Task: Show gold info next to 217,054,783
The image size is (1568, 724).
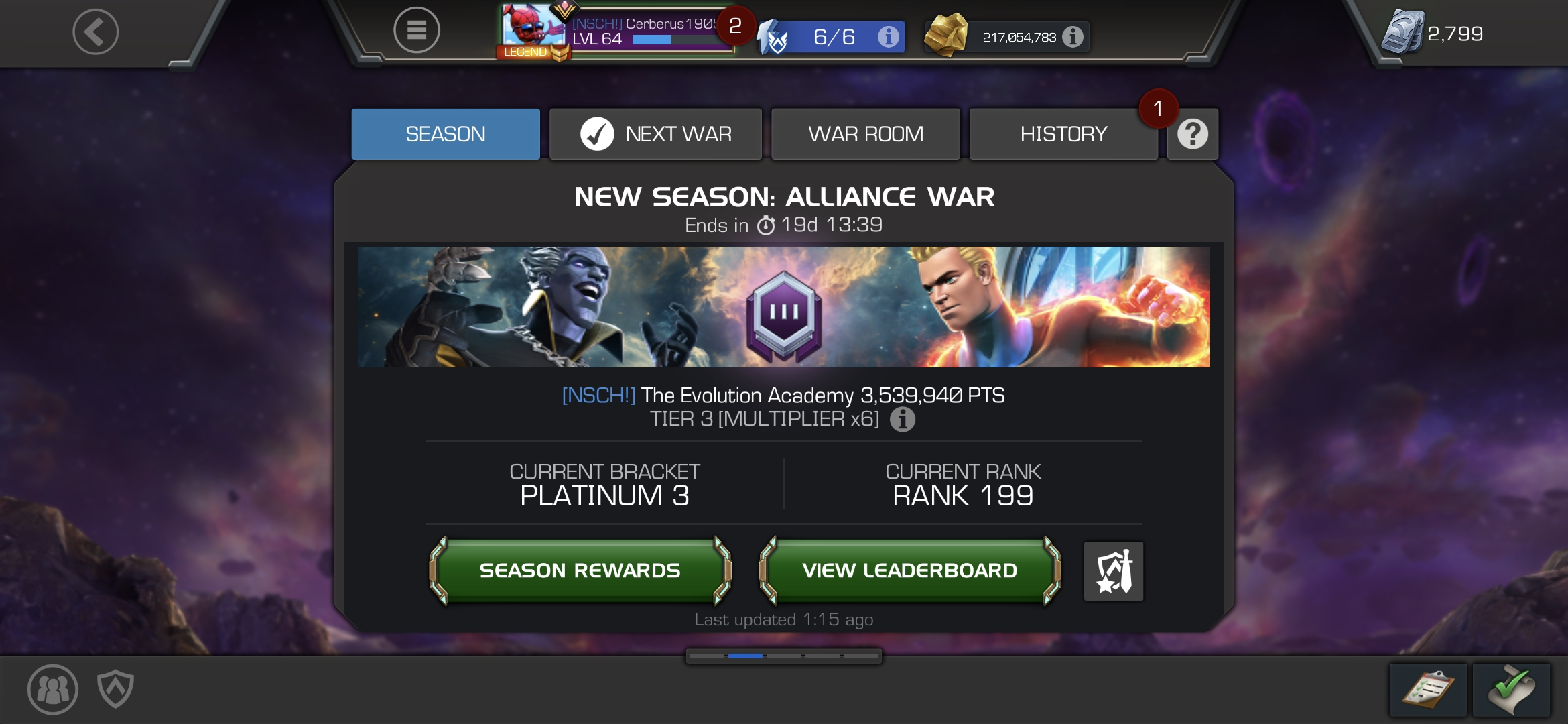Action: click(1073, 37)
